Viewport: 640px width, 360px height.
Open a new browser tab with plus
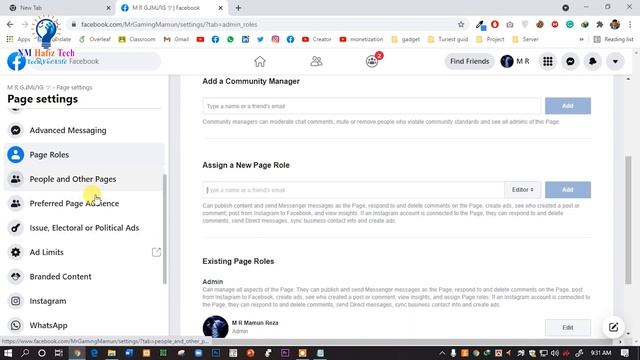click(238, 8)
